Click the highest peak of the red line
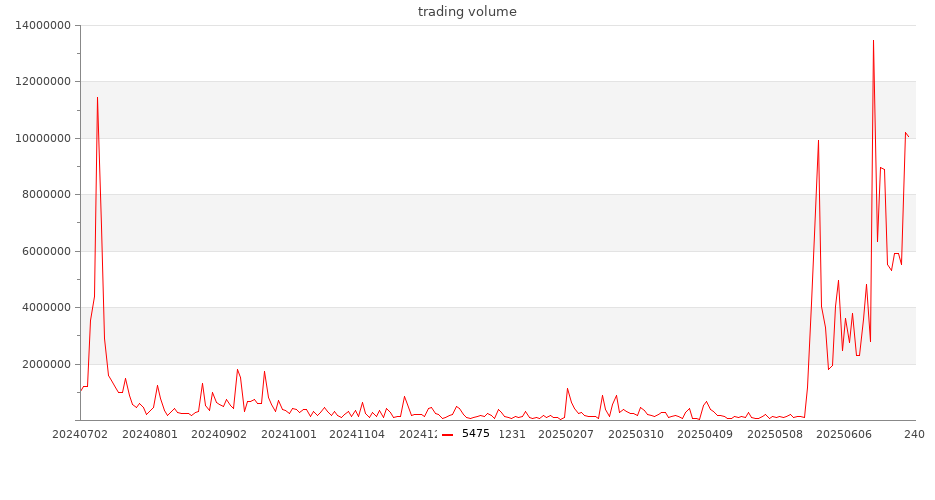The height and width of the screenshot is (500, 935). 873,41
